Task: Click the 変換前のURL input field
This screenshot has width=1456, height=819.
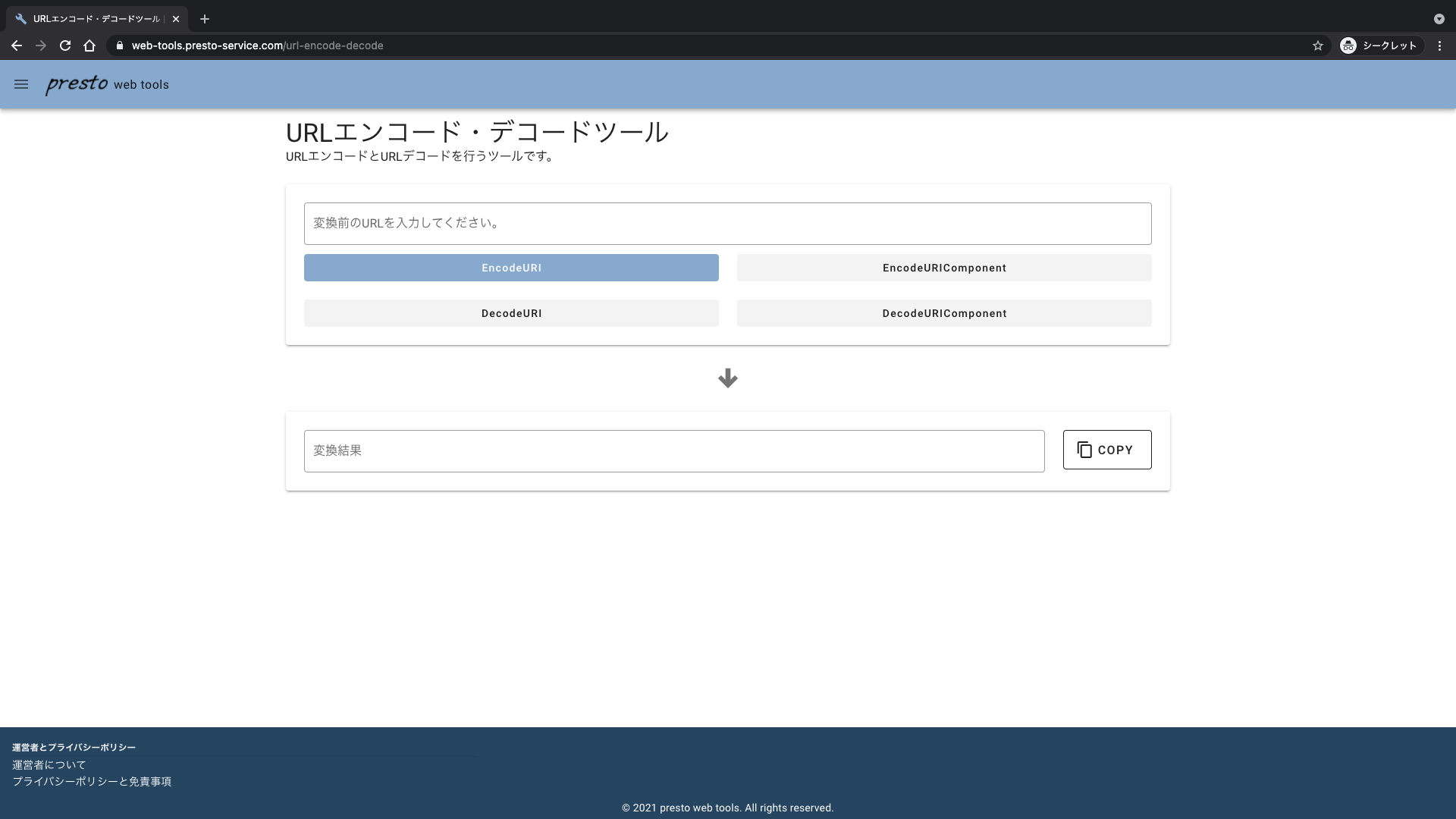Action: tap(727, 223)
